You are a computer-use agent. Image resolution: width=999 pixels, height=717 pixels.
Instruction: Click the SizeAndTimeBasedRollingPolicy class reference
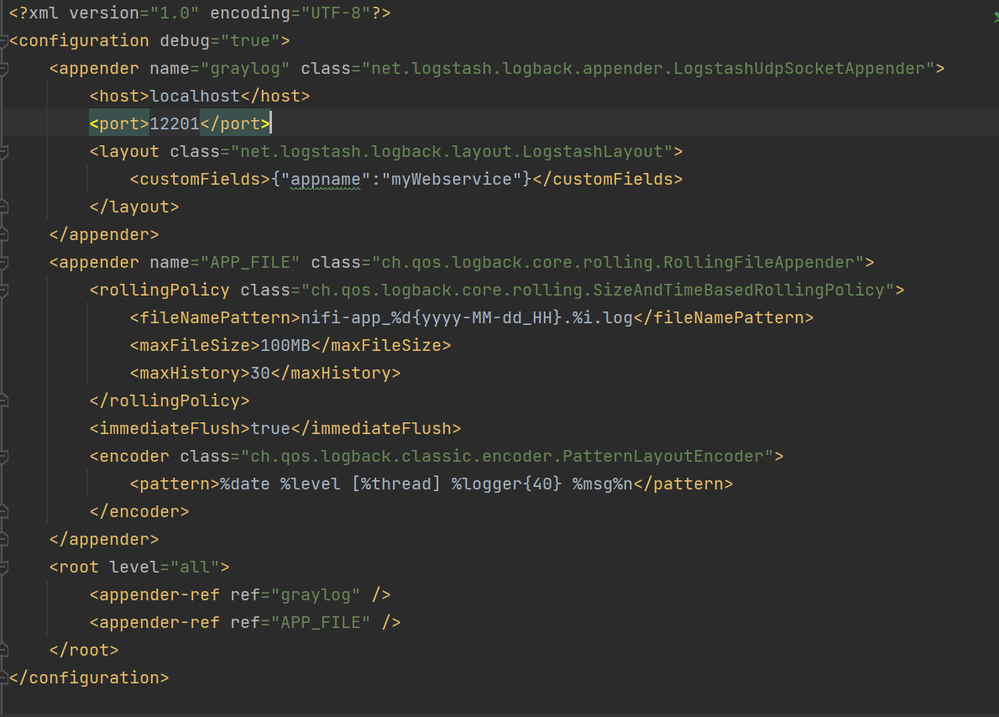739,290
